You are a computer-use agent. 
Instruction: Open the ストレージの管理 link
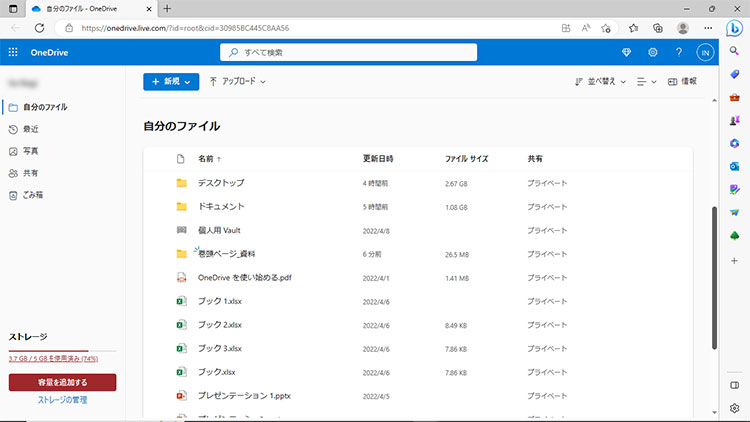tap(62, 400)
